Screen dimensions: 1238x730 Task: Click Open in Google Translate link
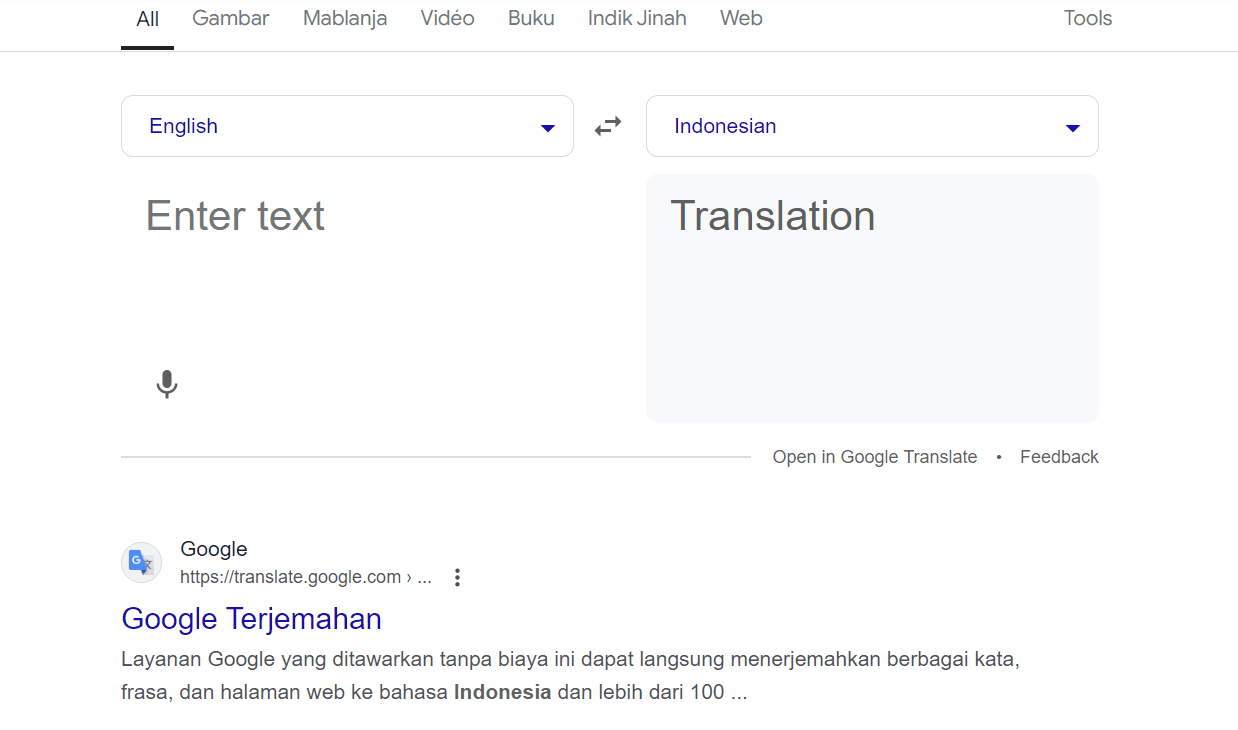[874, 457]
